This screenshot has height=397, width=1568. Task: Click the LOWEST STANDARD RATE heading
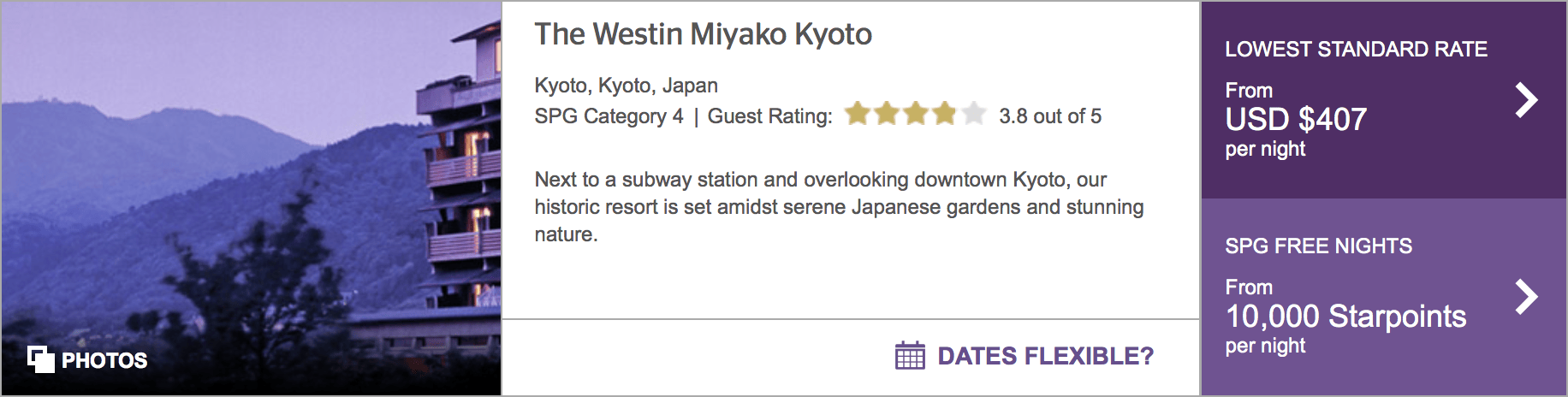(1356, 50)
